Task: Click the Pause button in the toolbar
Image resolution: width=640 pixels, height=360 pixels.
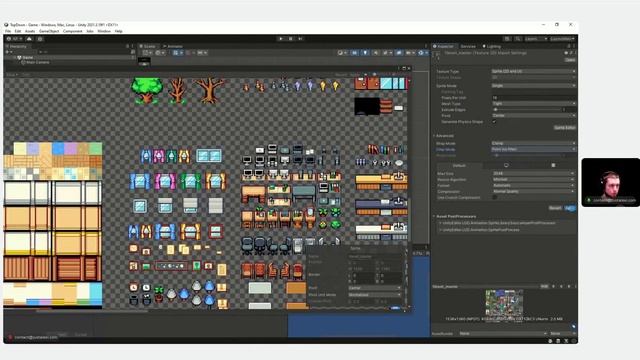Action: (291, 39)
